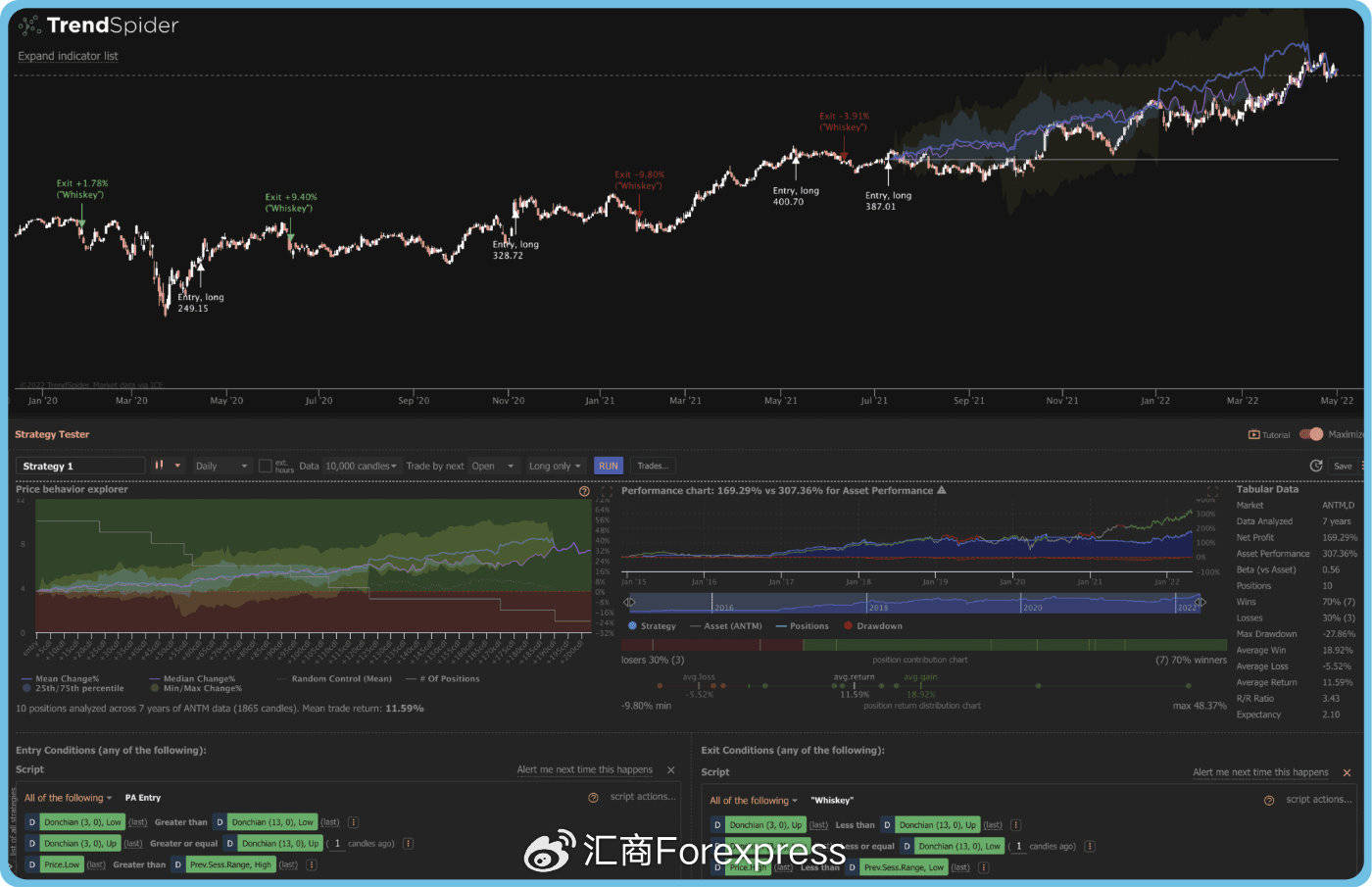Open the help icon in Exit script
1372x887 pixels.
click(1269, 801)
